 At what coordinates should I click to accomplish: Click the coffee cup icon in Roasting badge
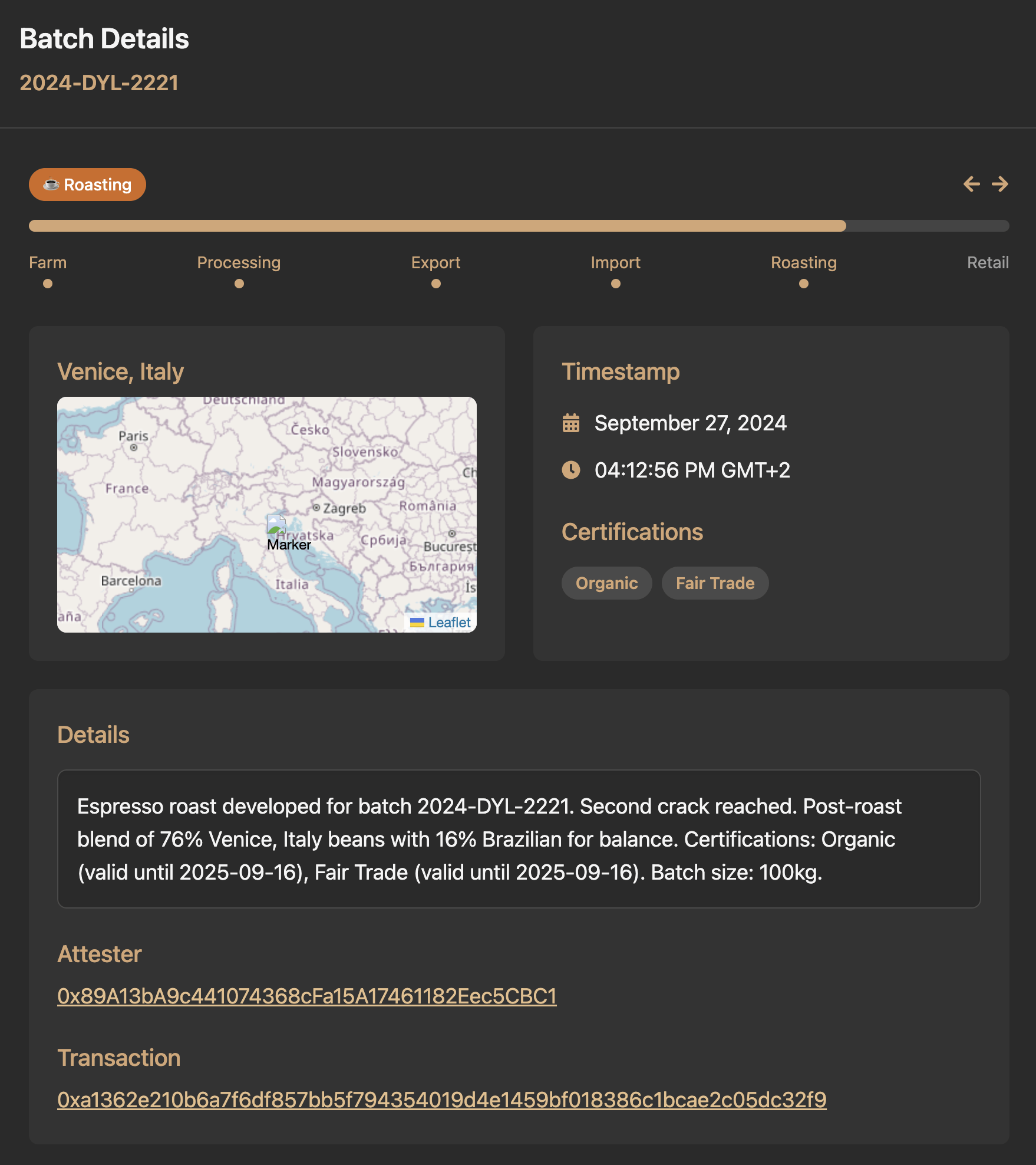click(51, 185)
